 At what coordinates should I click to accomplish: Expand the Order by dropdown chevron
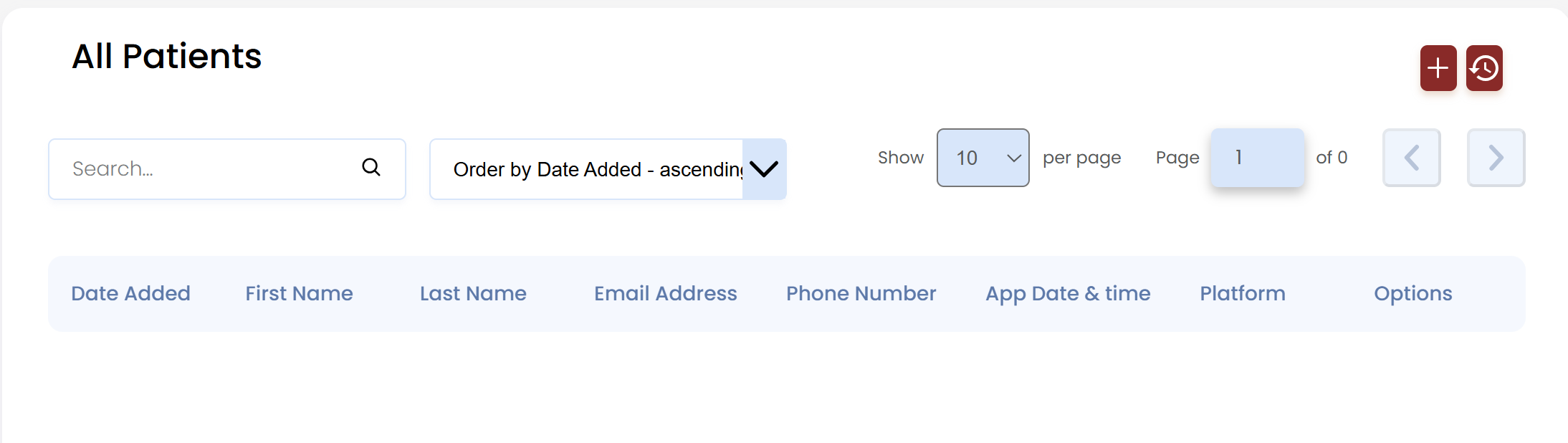pos(764,169)
